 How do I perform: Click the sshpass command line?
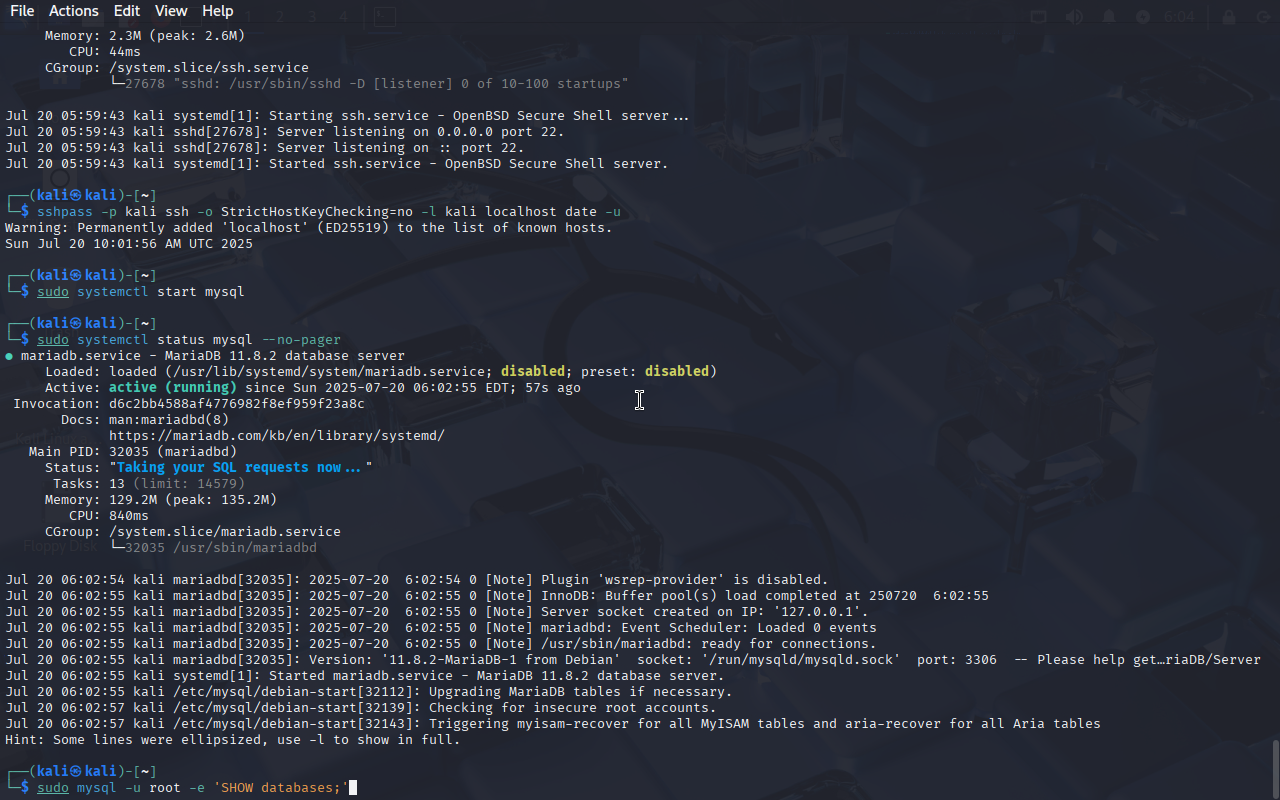(329, 212)
